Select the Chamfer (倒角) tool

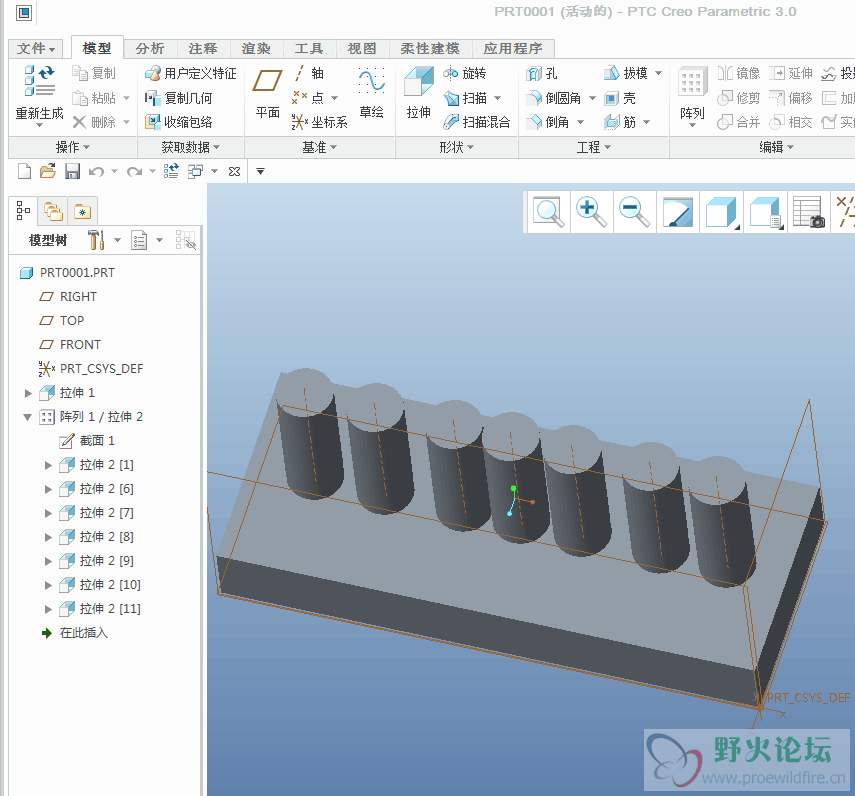point(547,122)
